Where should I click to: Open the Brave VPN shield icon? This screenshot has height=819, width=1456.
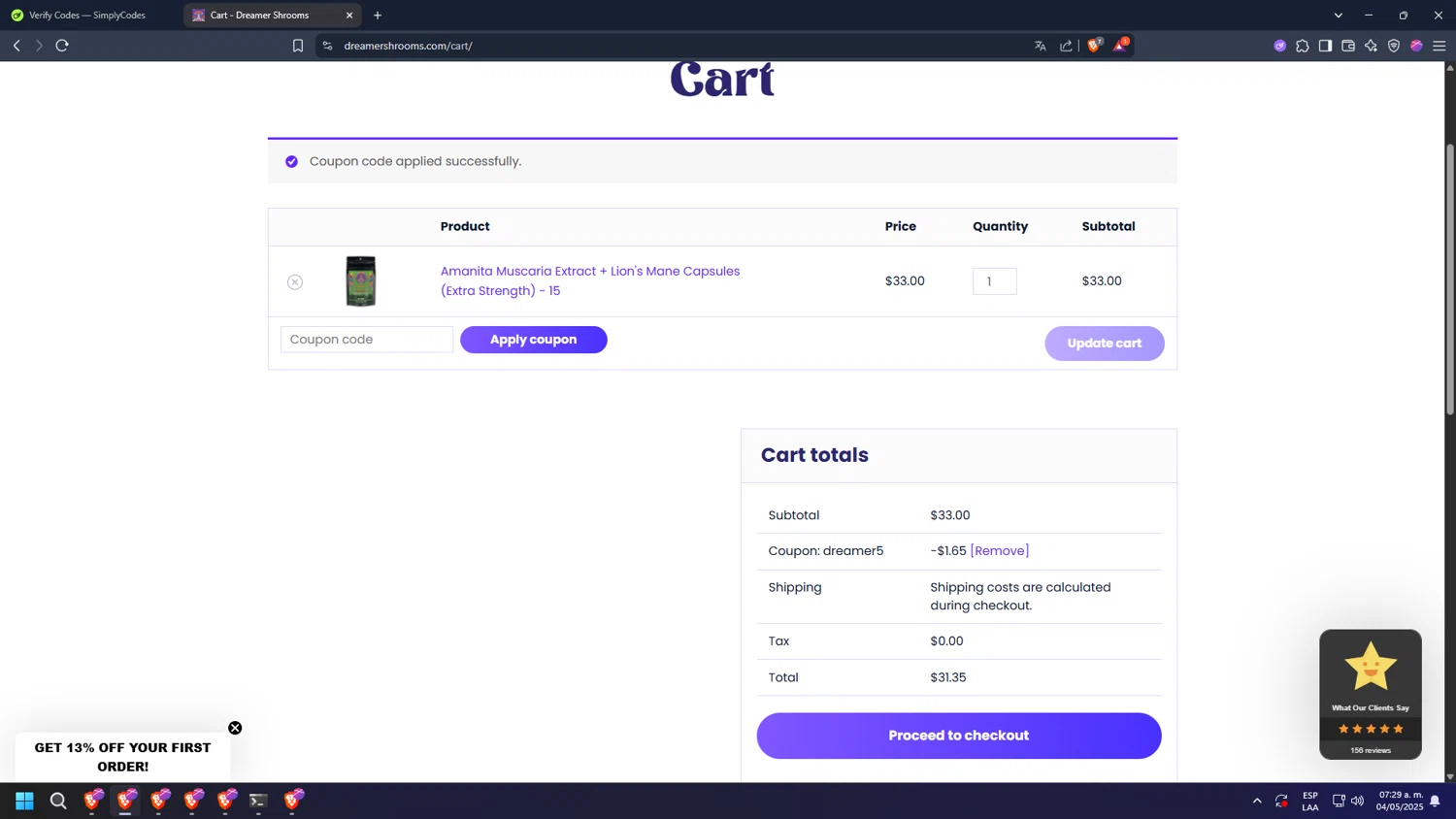point(1394,46)
